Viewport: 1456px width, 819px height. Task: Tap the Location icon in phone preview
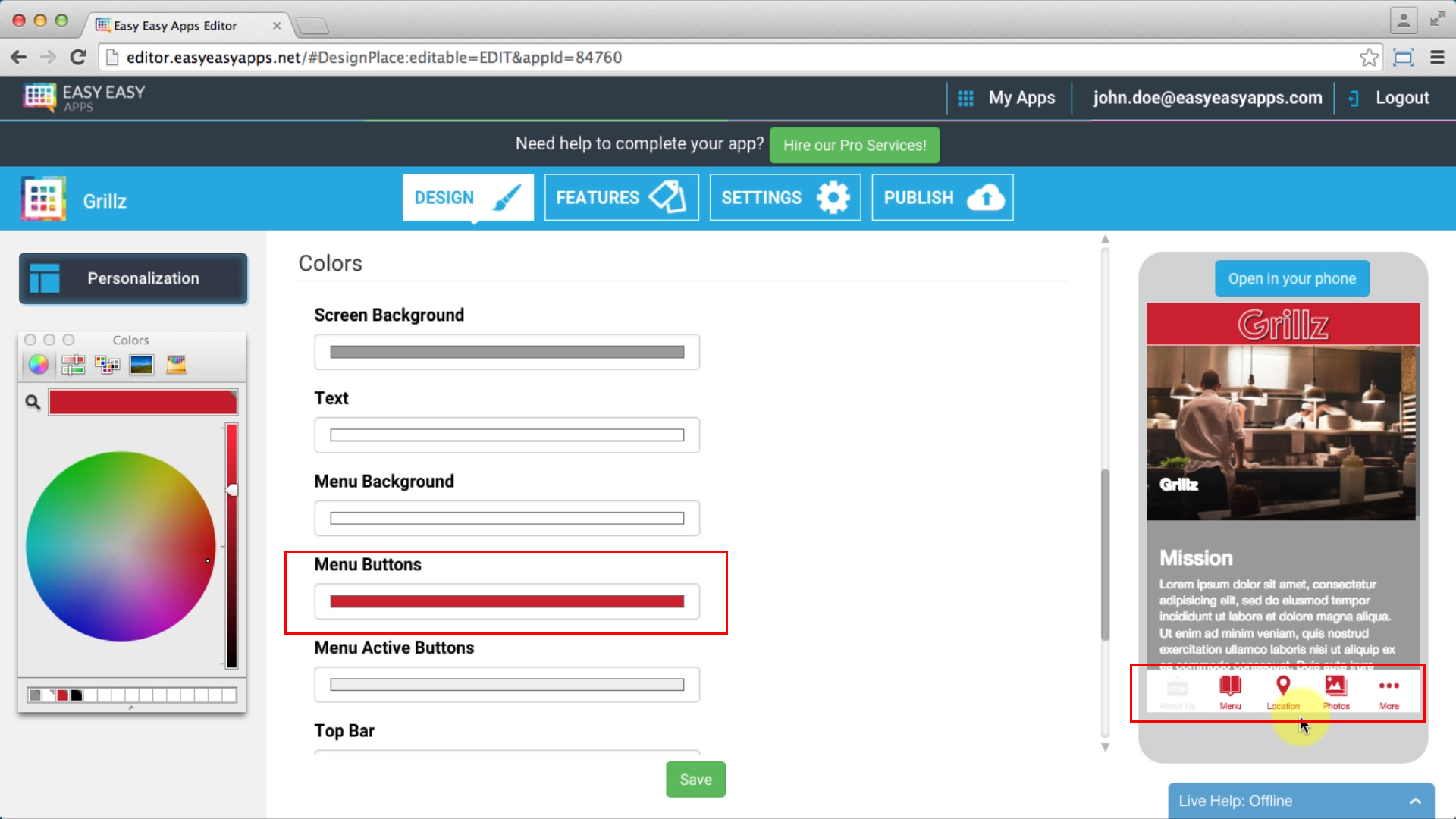click(1283, 687)
